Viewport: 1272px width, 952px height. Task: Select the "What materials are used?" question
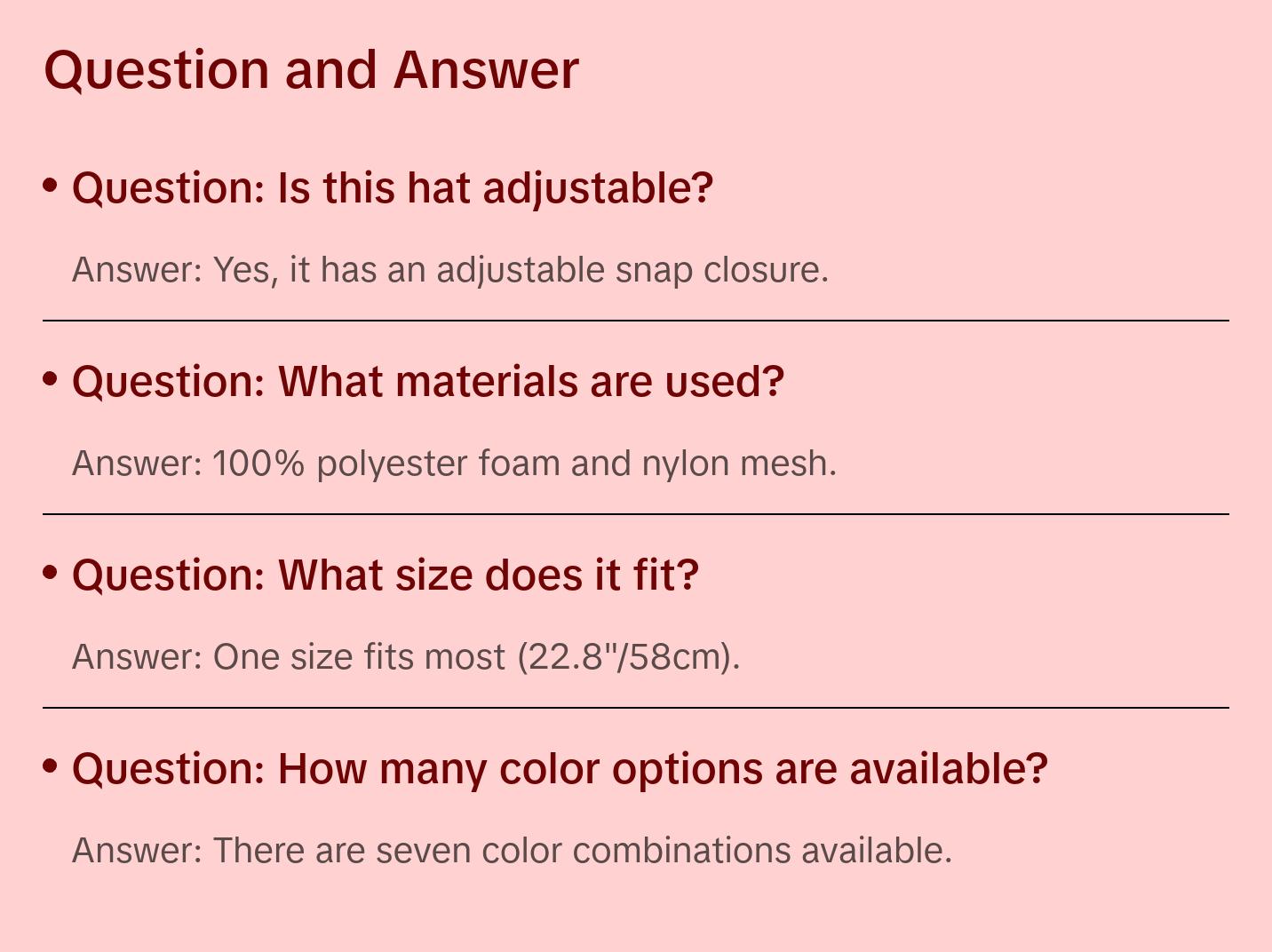[x=428, y=382]
